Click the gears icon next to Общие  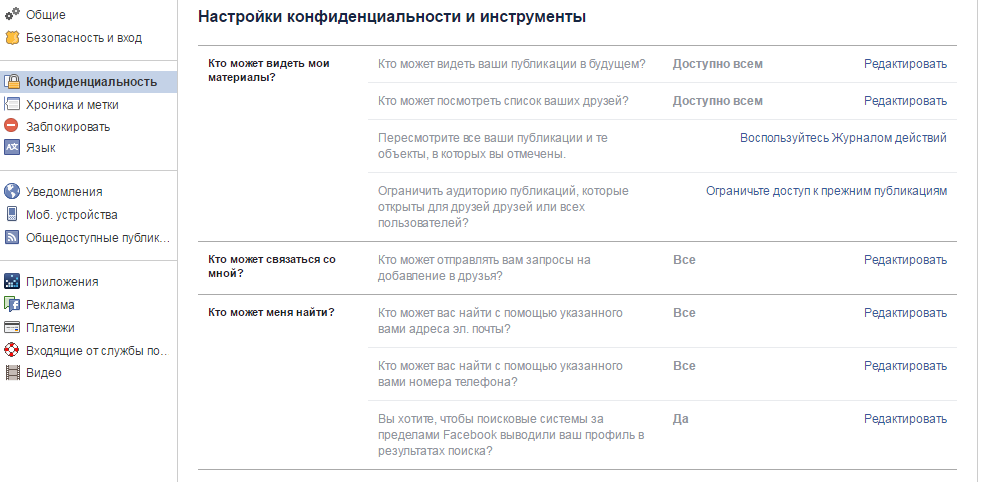click(12, 14)
